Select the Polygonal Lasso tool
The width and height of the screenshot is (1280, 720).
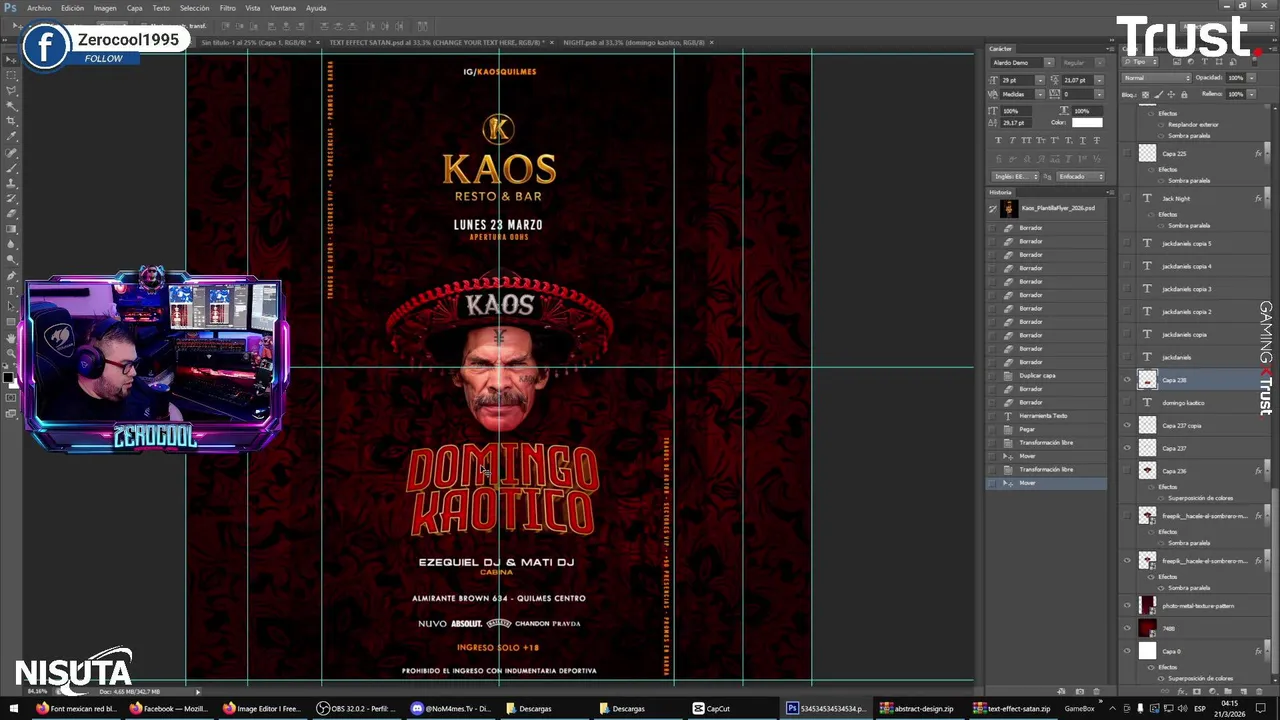click(x=11, y=90)
